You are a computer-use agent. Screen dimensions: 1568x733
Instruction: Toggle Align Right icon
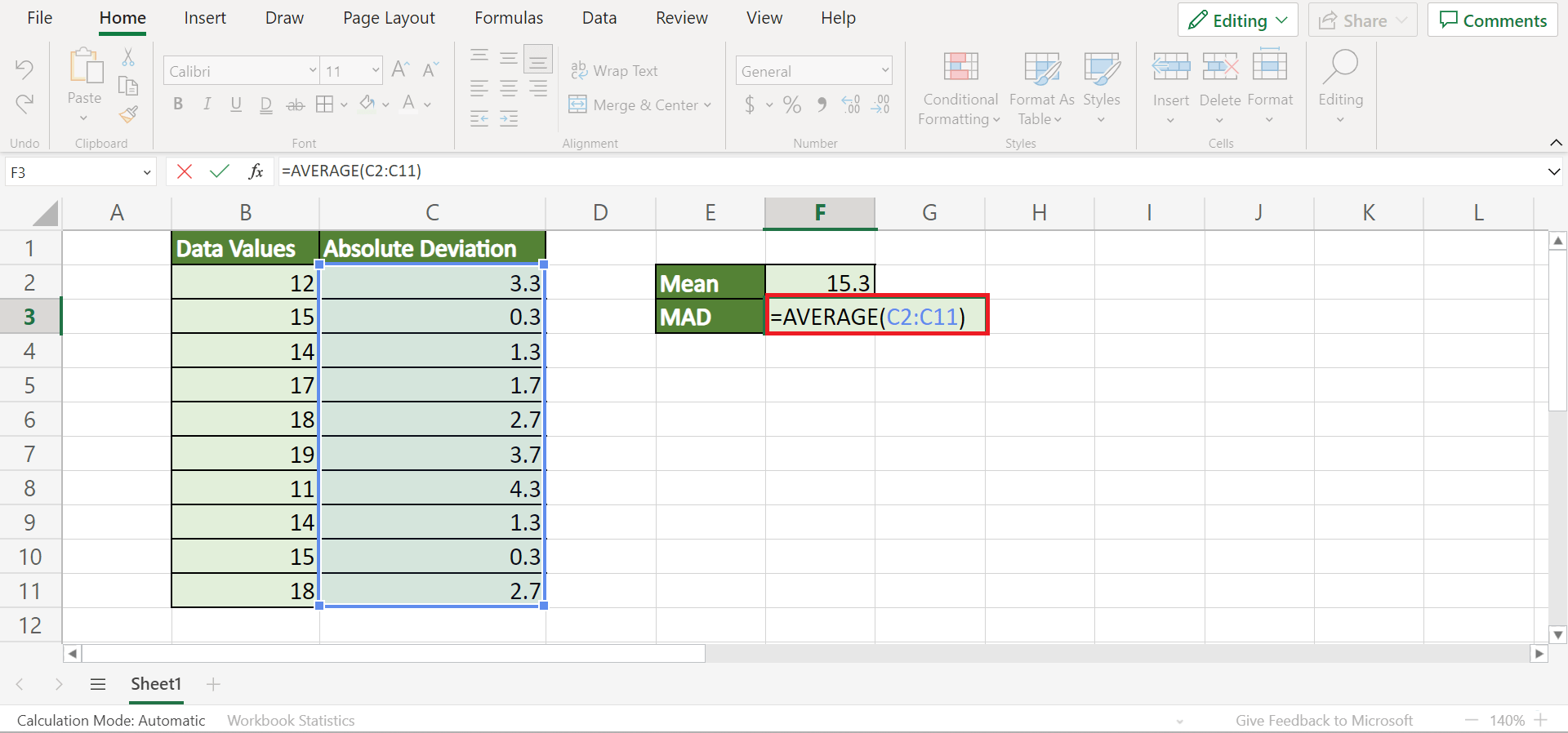point(538,88)
